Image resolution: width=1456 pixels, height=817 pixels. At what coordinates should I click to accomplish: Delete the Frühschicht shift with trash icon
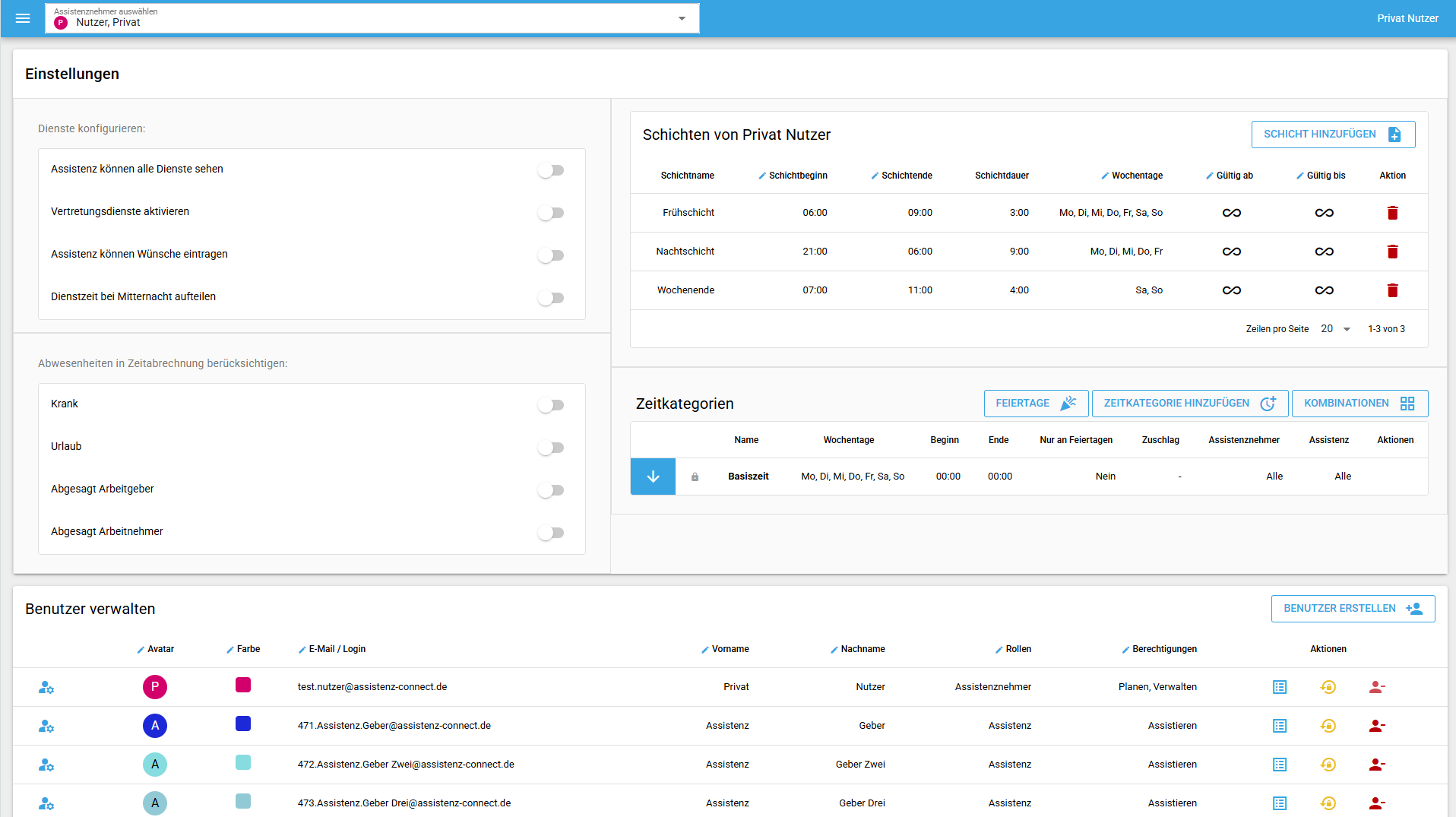click(1392, 213)
